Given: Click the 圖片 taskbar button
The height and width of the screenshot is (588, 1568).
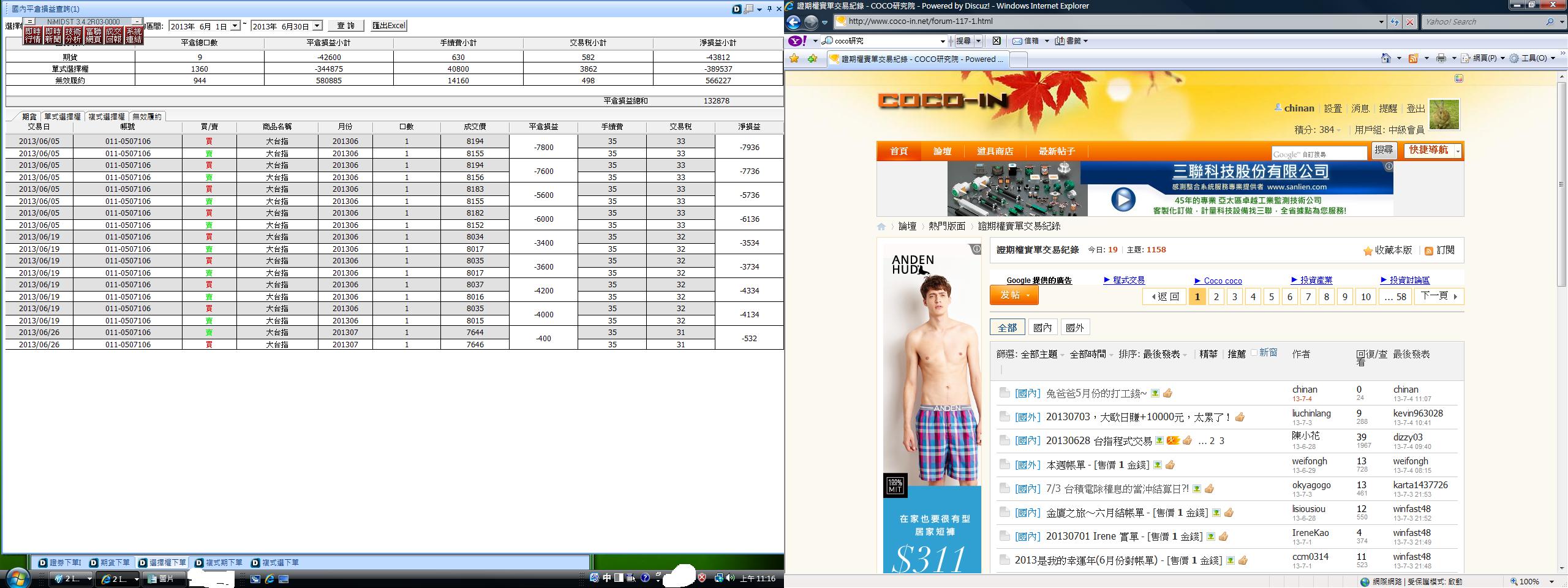Looking at the screenshot, I should (x=163, y=579).
